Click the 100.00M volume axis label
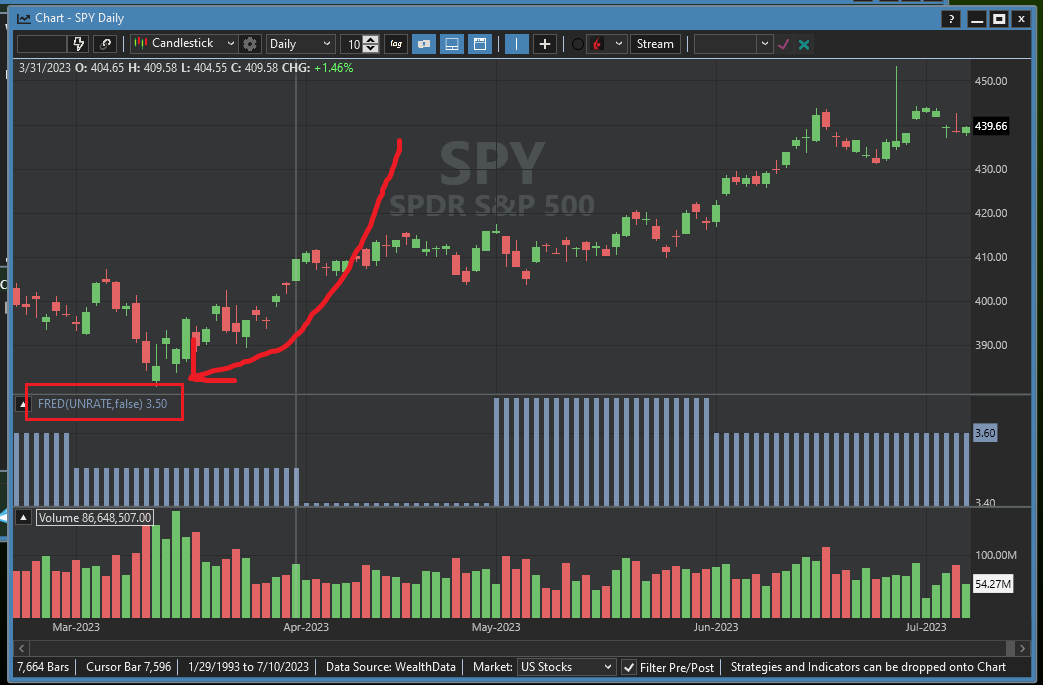This screenshot has height=685, width=1043. (996, 555)
